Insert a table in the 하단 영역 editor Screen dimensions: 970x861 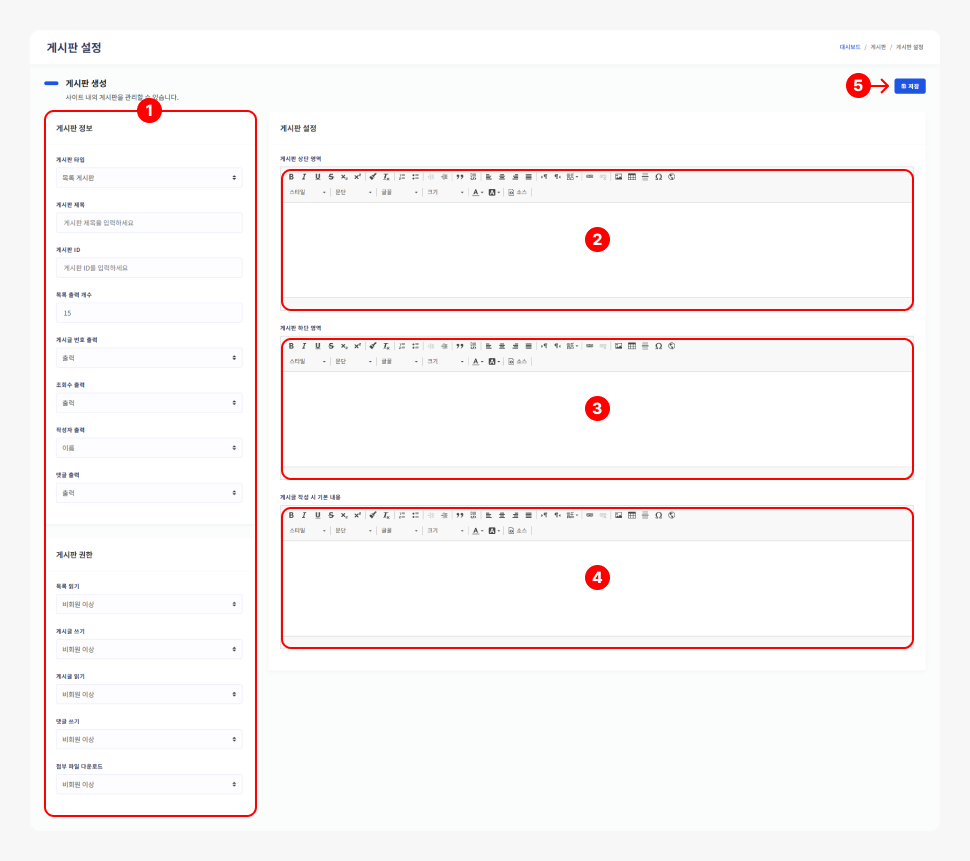[x=632, y=346]
